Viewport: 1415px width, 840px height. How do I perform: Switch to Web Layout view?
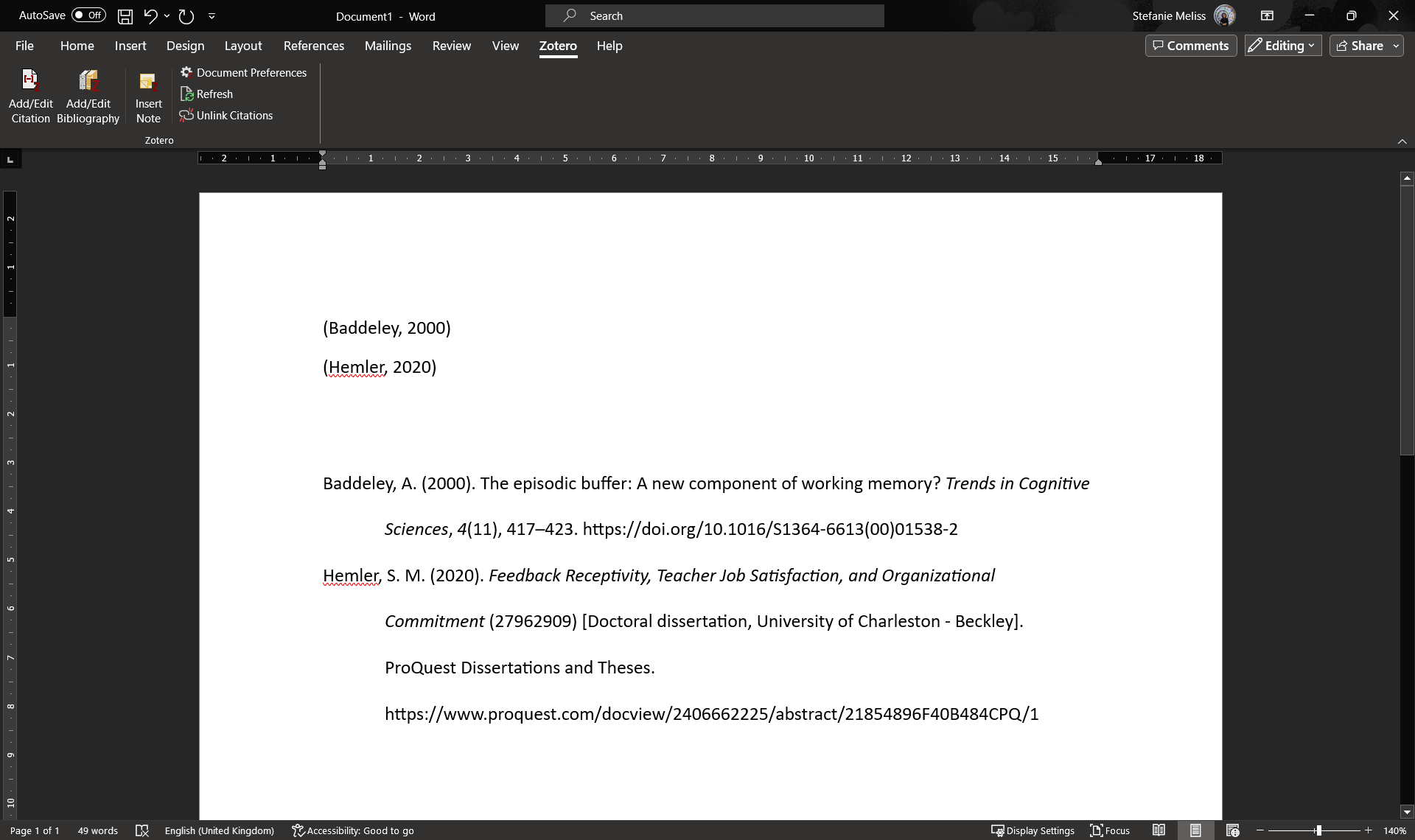pyautogui.click(x=1232, y=830)
